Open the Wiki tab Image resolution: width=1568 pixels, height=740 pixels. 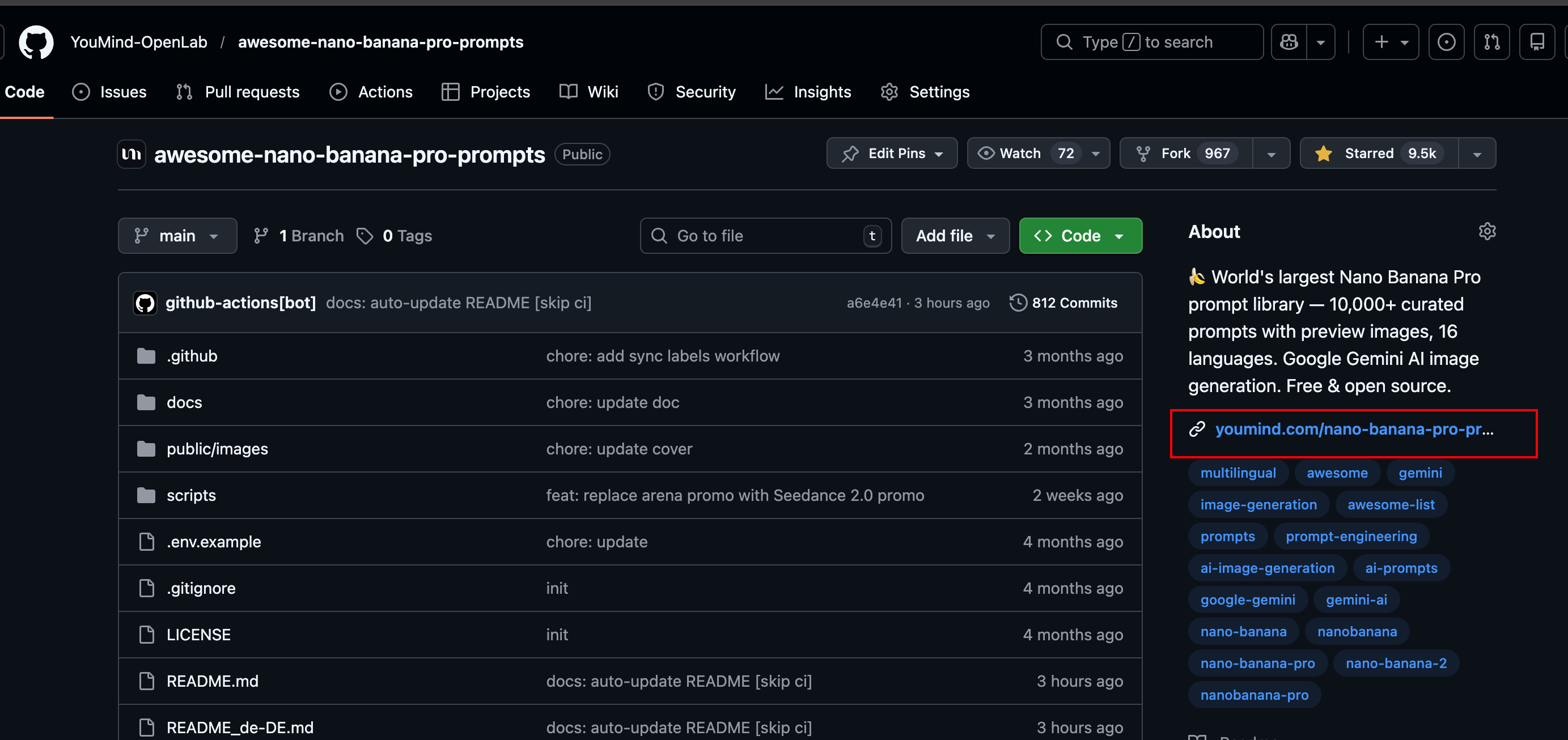point(588,92)
